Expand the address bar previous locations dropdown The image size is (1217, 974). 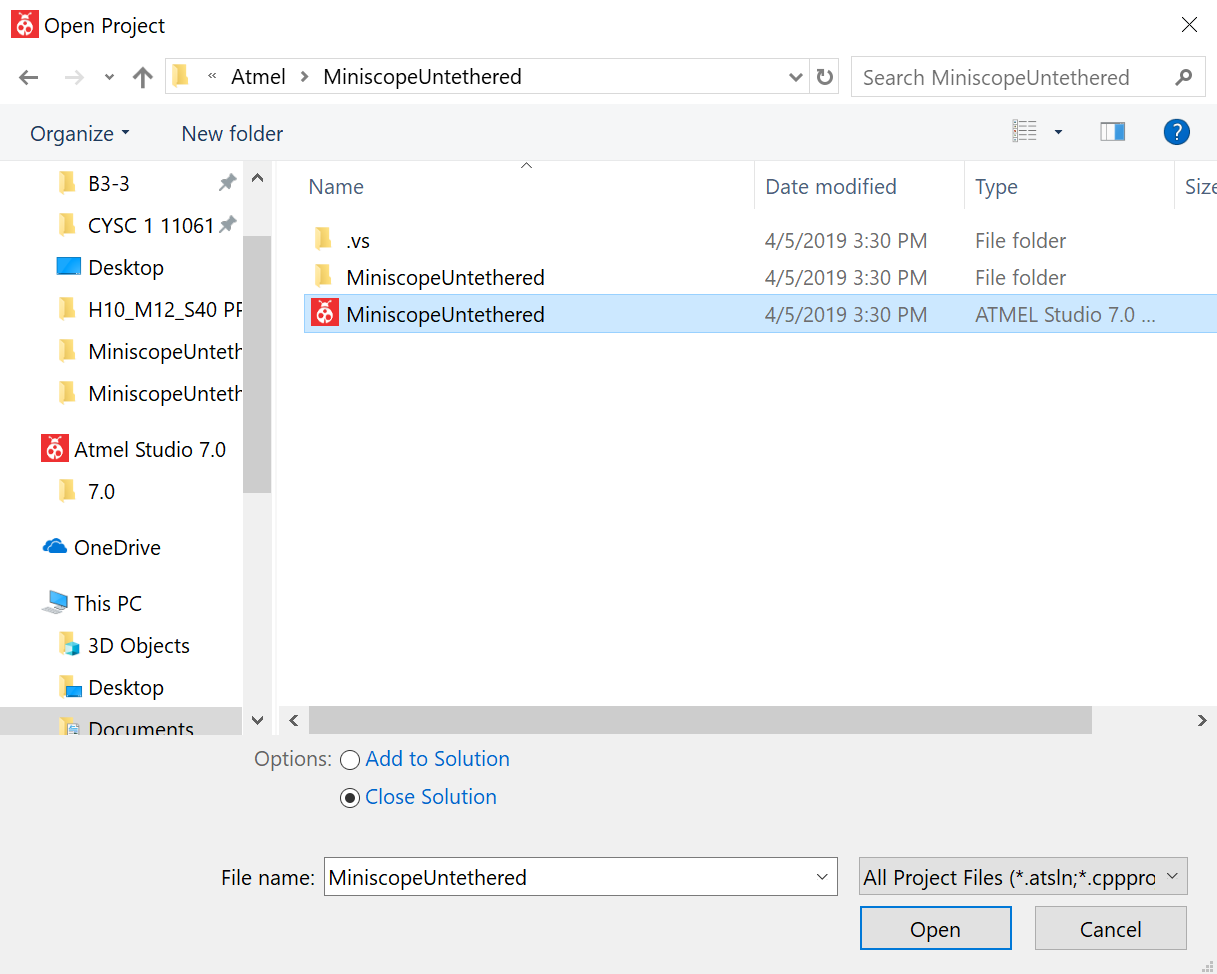[x=796, y=78]
